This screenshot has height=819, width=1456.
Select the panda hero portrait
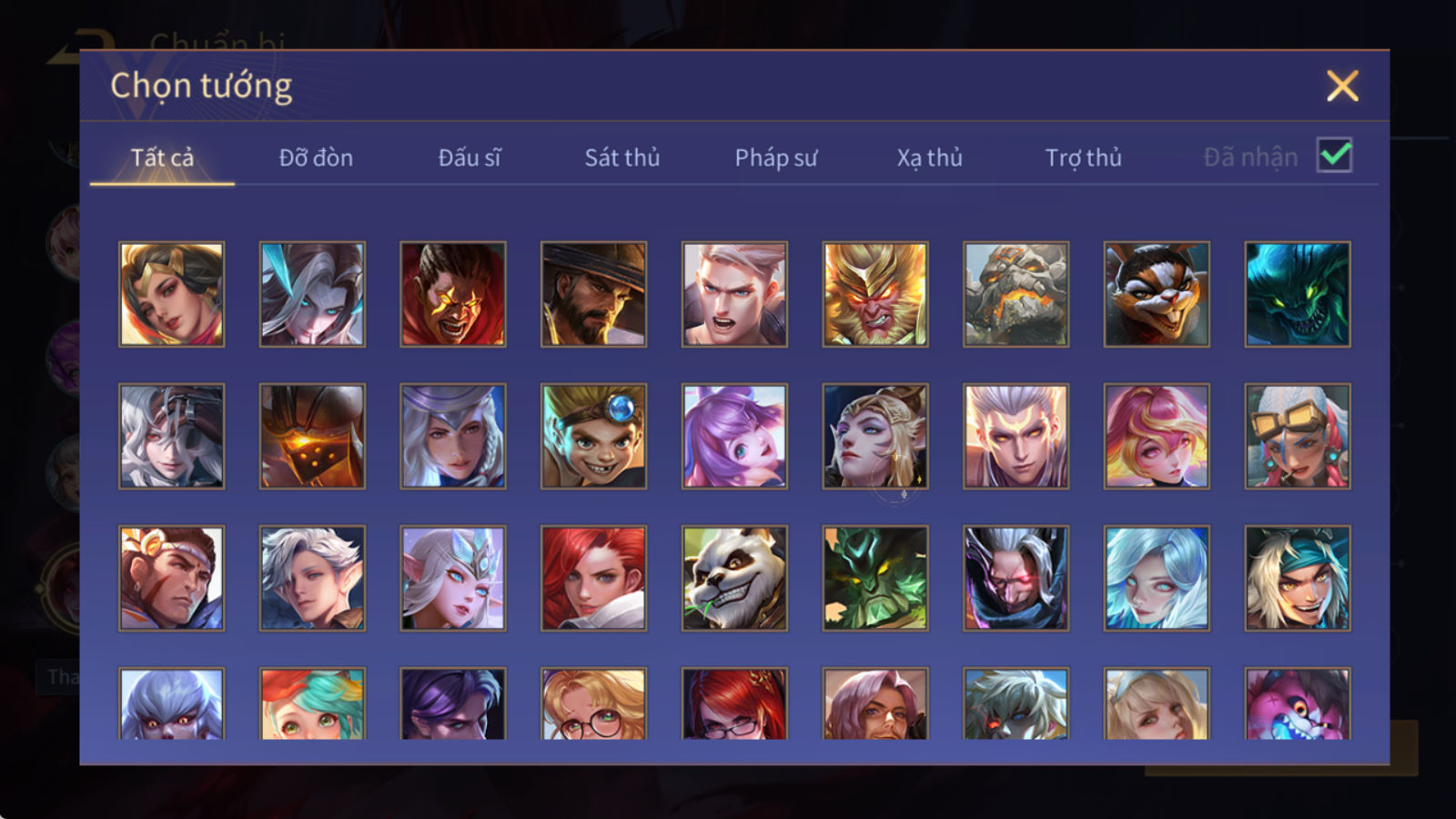[734, 578]
